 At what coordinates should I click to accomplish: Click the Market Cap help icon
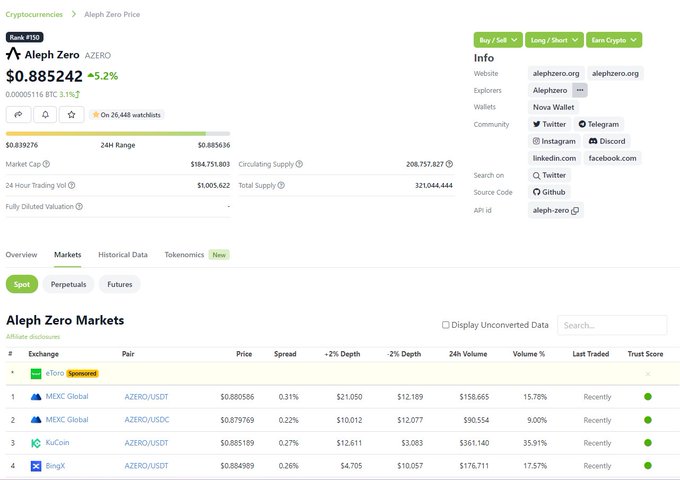pyautogui.click(x=46, y=164)
